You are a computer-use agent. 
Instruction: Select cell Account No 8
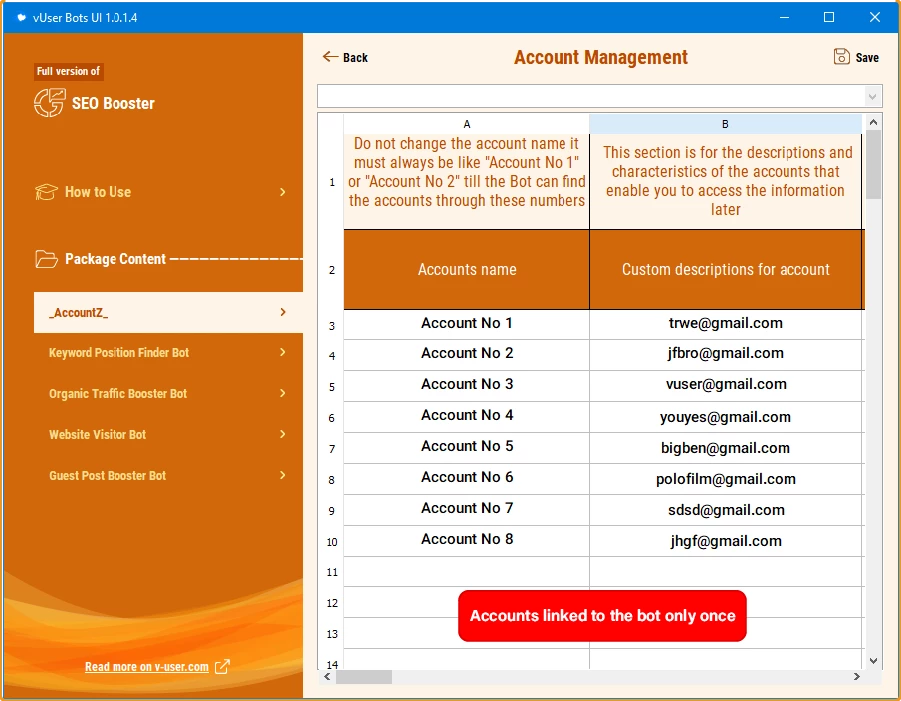coord(467,540)
